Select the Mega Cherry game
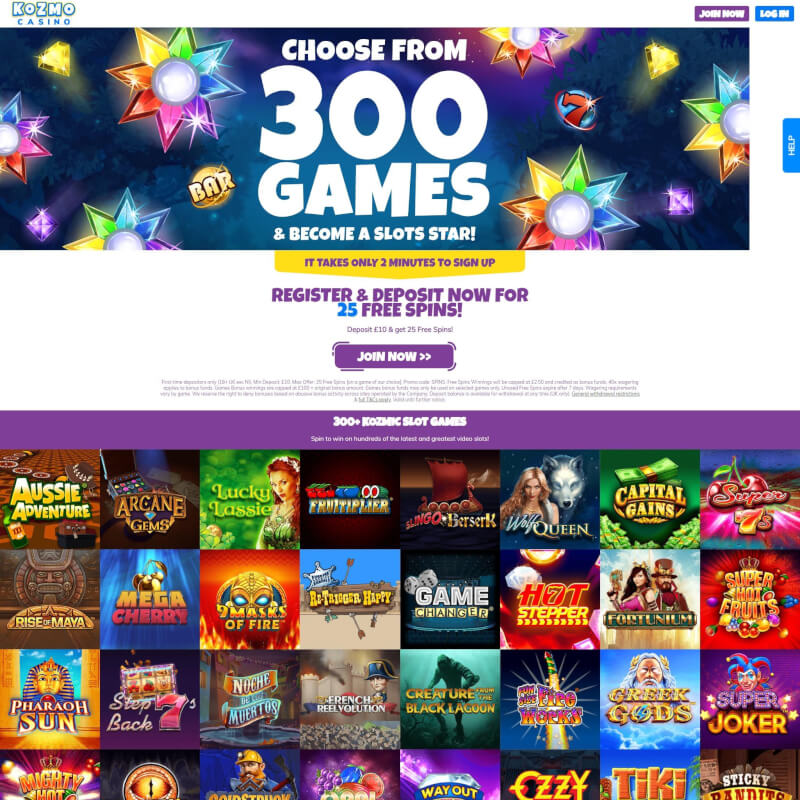Image resolution: width=800 pixels, height=800 pixels. [x=150, y=599]
